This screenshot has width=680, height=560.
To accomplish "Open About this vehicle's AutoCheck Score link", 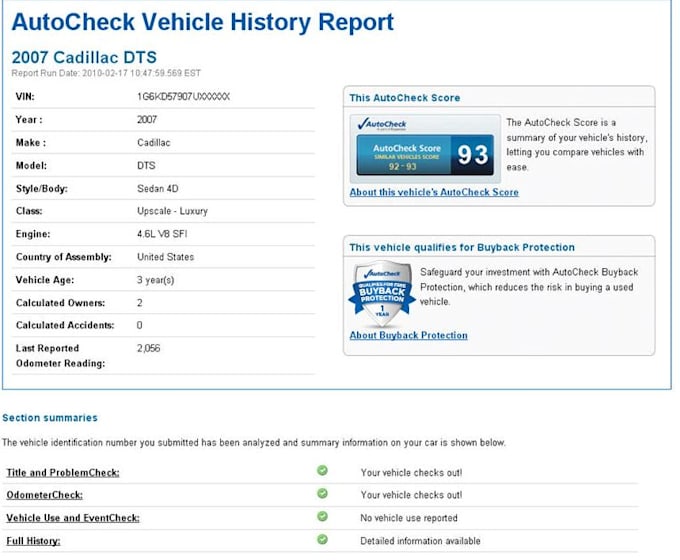I will pos(434,192).
